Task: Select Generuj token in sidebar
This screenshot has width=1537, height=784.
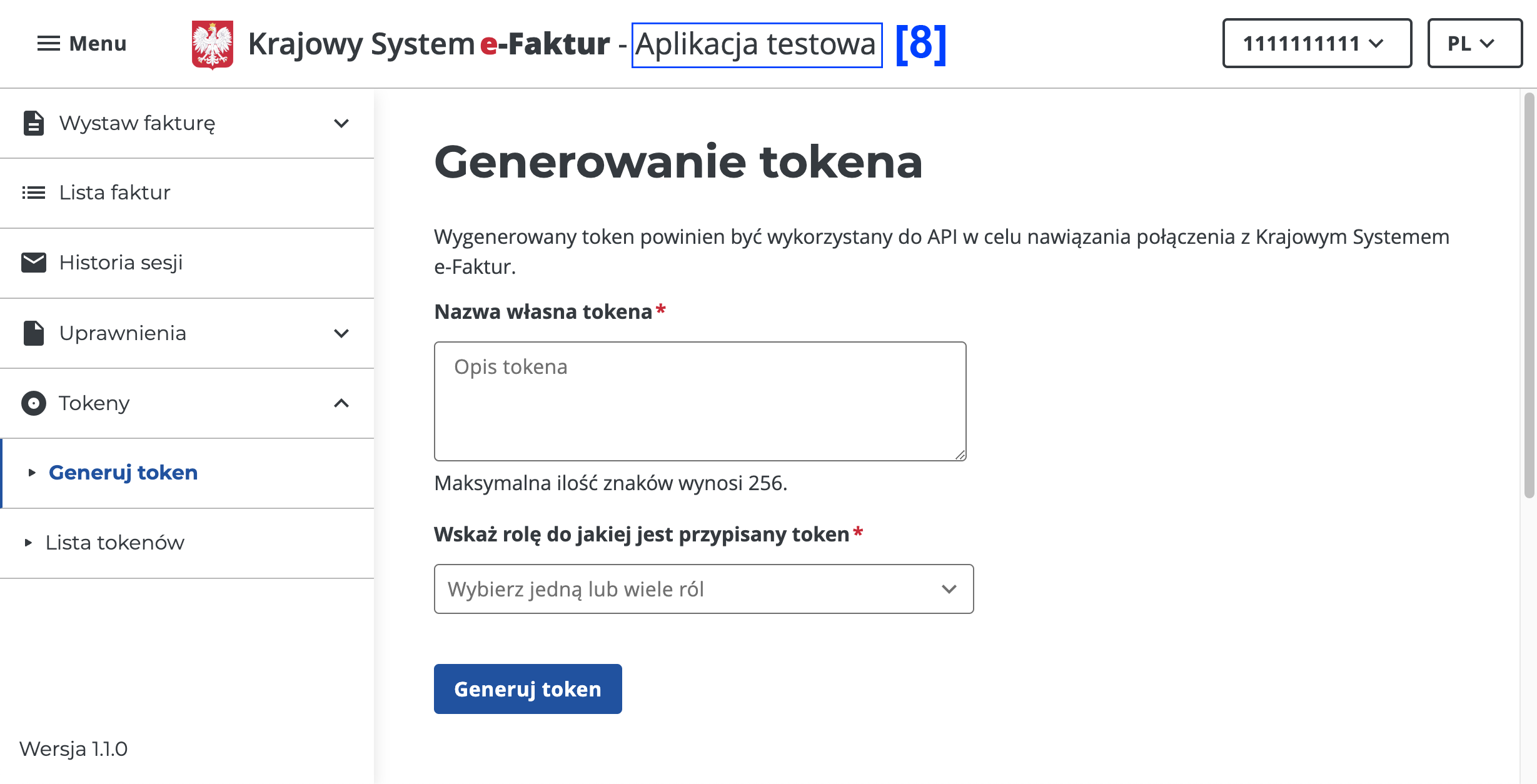Action: 123,473
